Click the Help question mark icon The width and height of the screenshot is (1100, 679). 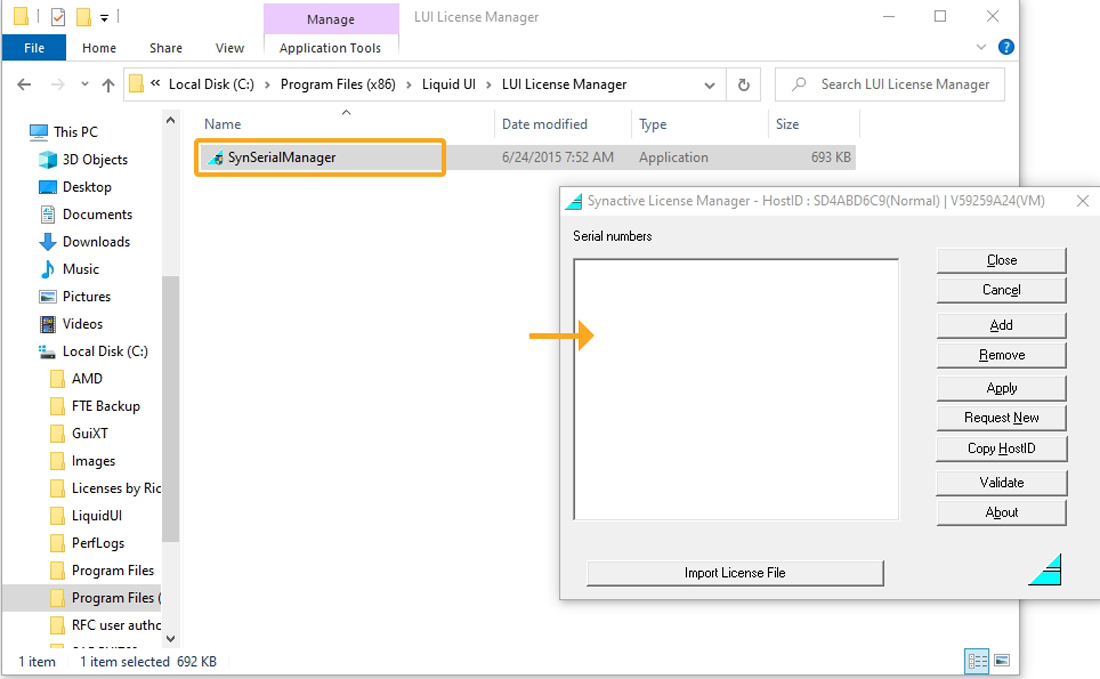pyautogui.click(x=1006, y=47)
